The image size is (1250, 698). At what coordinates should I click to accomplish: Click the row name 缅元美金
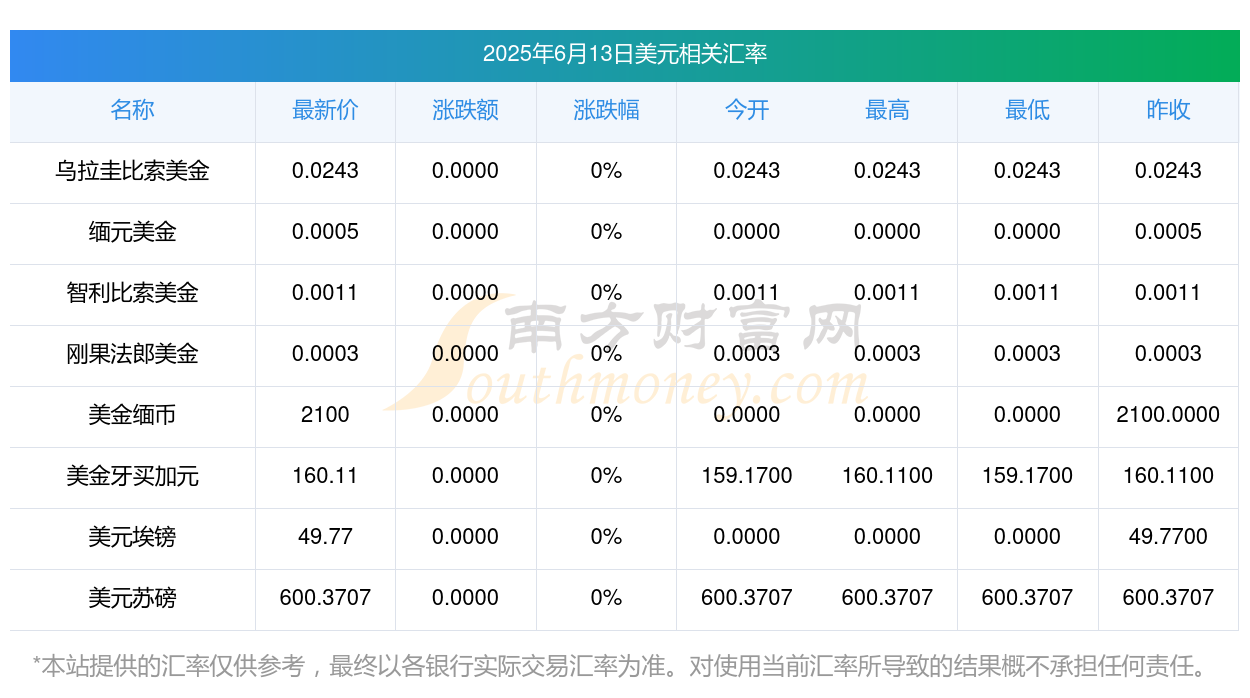132,232
